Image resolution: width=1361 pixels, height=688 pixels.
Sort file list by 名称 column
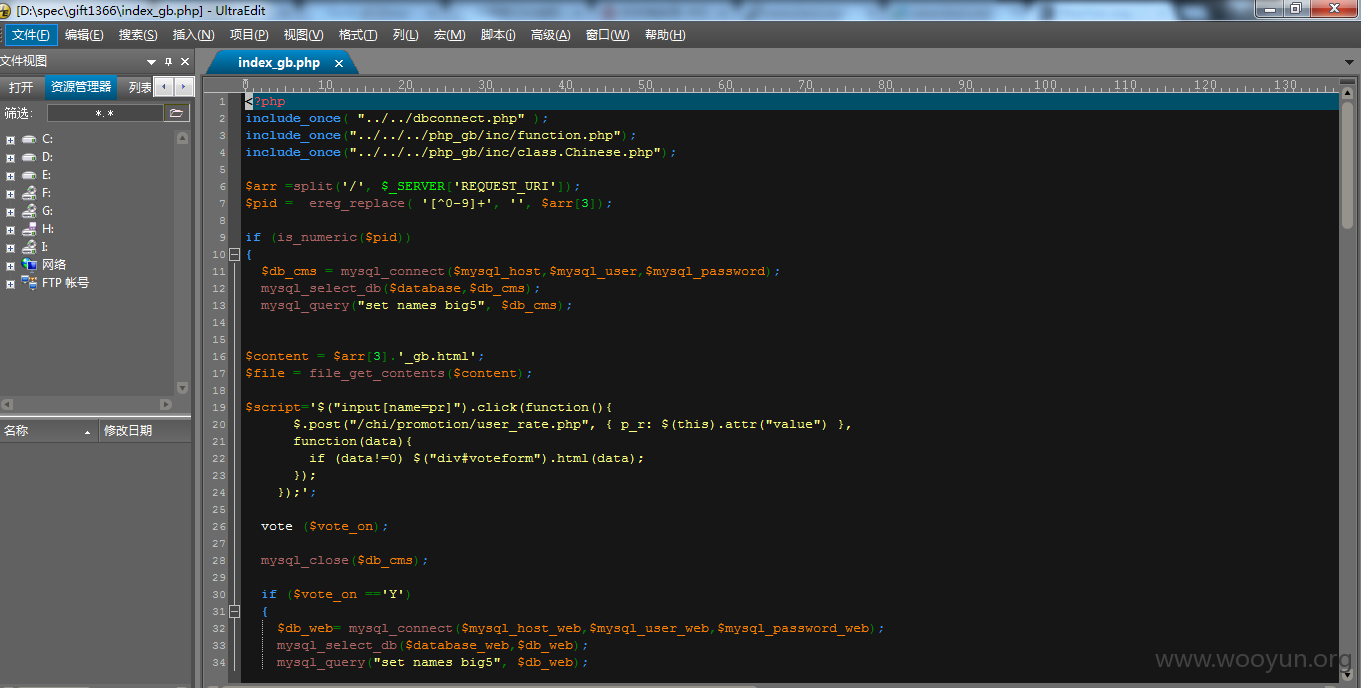(x=48, y=431)
